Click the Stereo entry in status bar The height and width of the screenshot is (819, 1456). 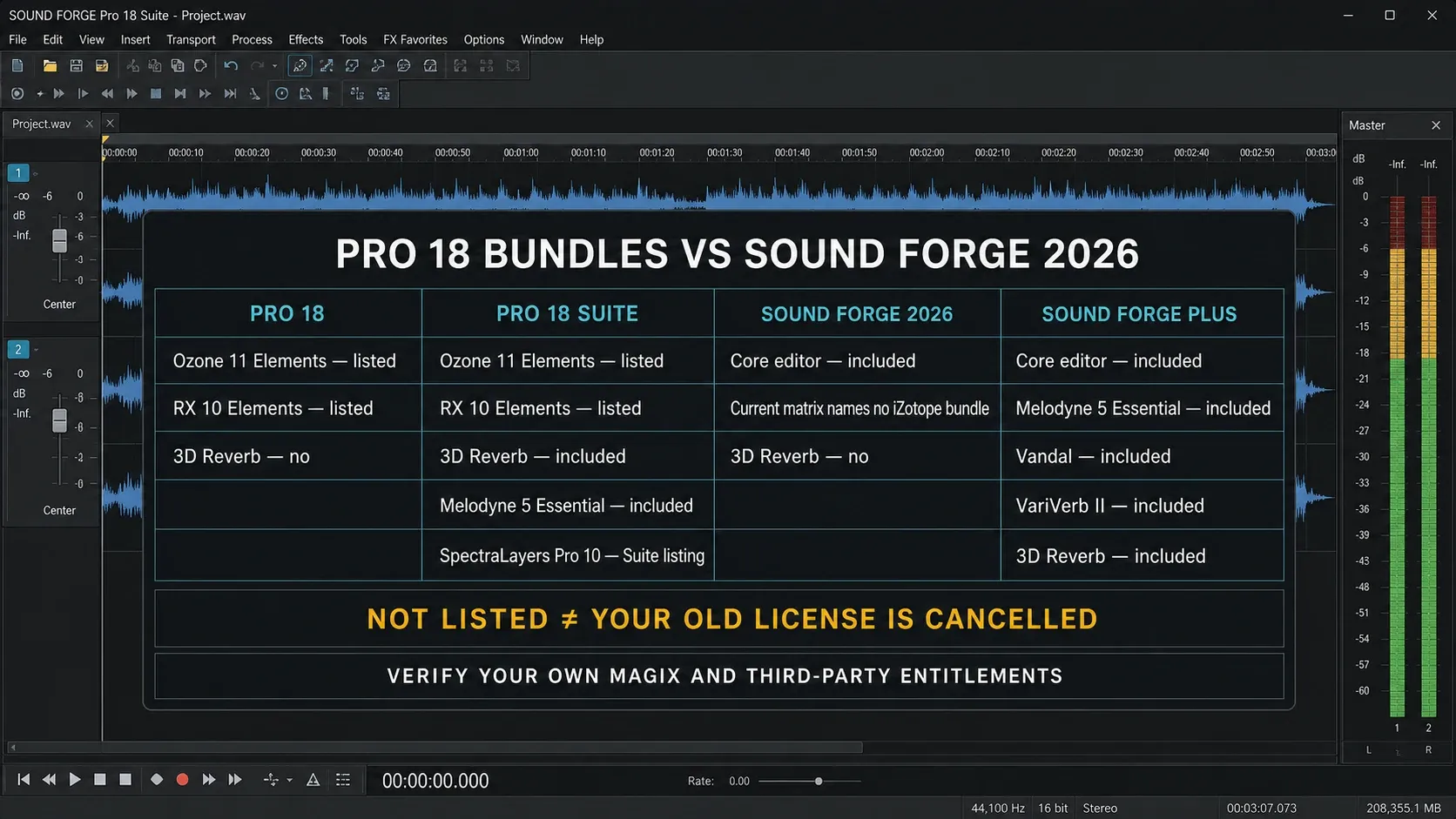point(1100,808)
